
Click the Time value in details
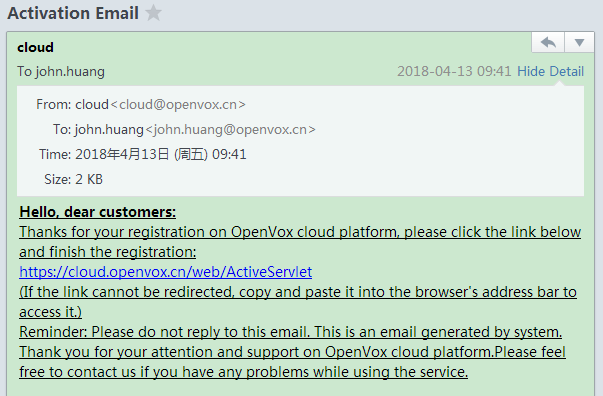coord(161,155)
